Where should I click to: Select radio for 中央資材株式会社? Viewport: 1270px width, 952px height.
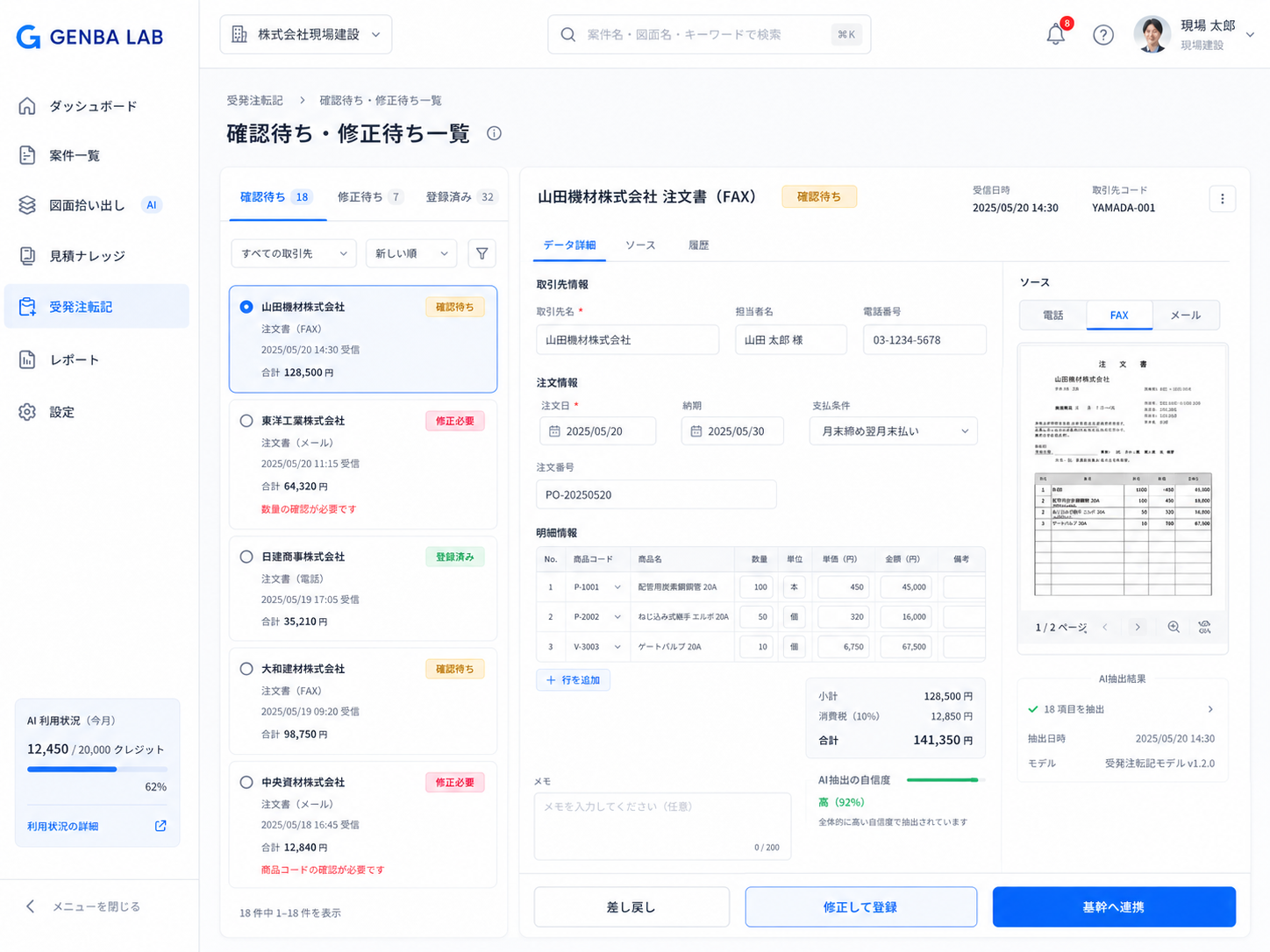(x=246, y=782)
